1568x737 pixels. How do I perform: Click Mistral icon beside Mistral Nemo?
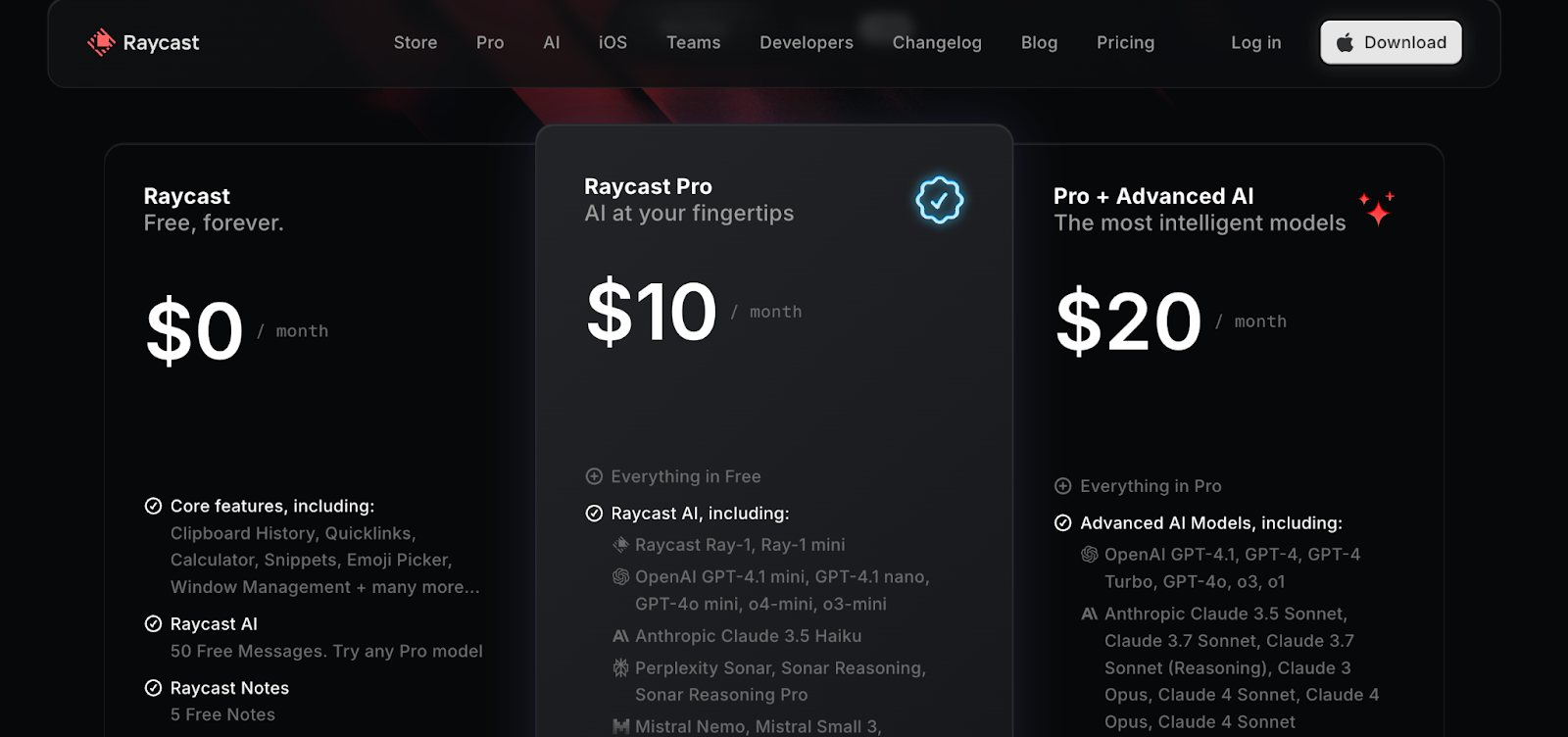pos(620,727)
